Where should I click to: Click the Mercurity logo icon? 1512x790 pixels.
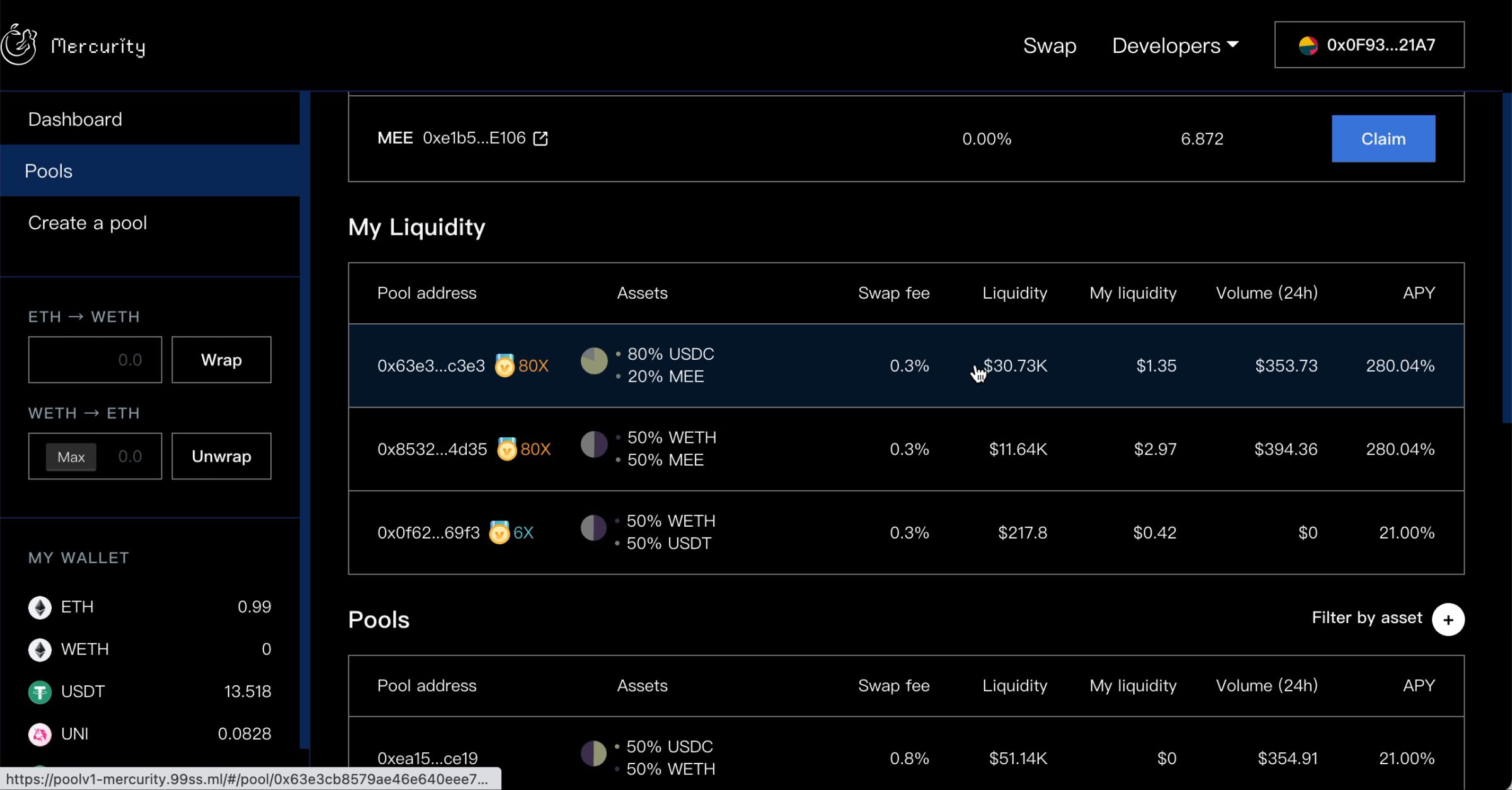click(x=19, y=44)
